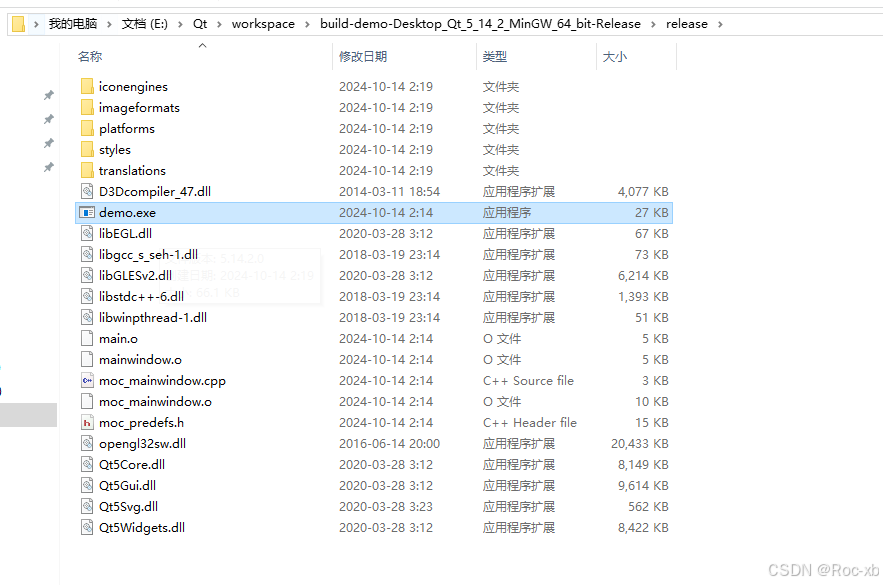The width and height of the screenshot is (883, 585).
Task: Select the libGLESv2.dll file name
Action: [x=136, y=276]
